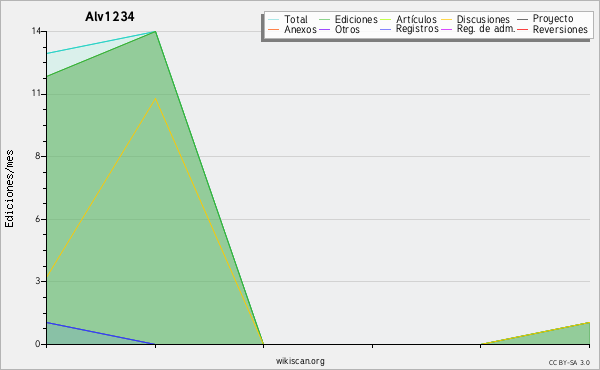Click the wikiscan.org label below chart

click(300, 361)
